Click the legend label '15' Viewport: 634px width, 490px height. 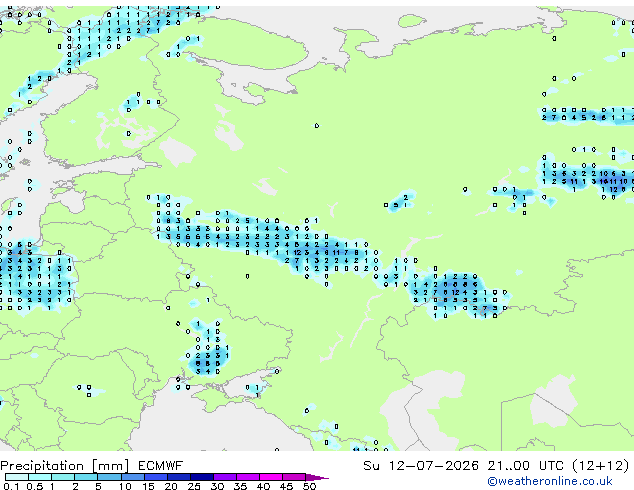(148, 486)
